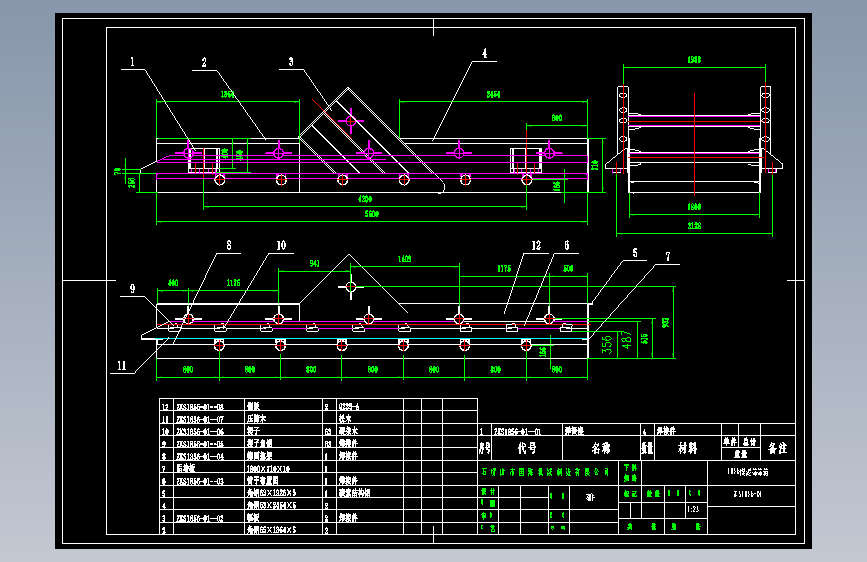Click callout number 1 at top left
This screenshot has height=562, width=867.
[x=132, y=62]
